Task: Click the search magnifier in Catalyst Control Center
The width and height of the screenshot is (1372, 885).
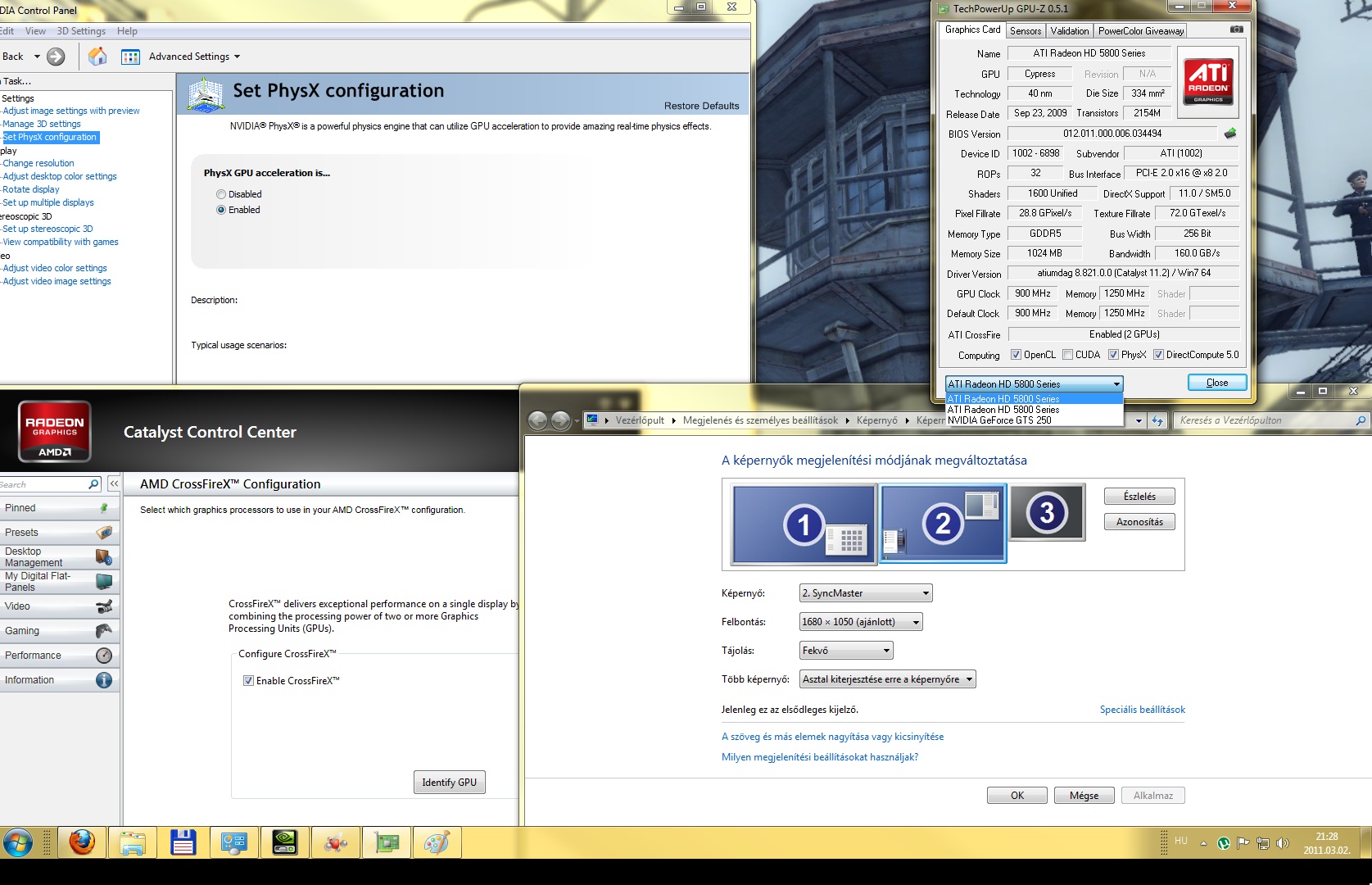Action: click(93, 484)
